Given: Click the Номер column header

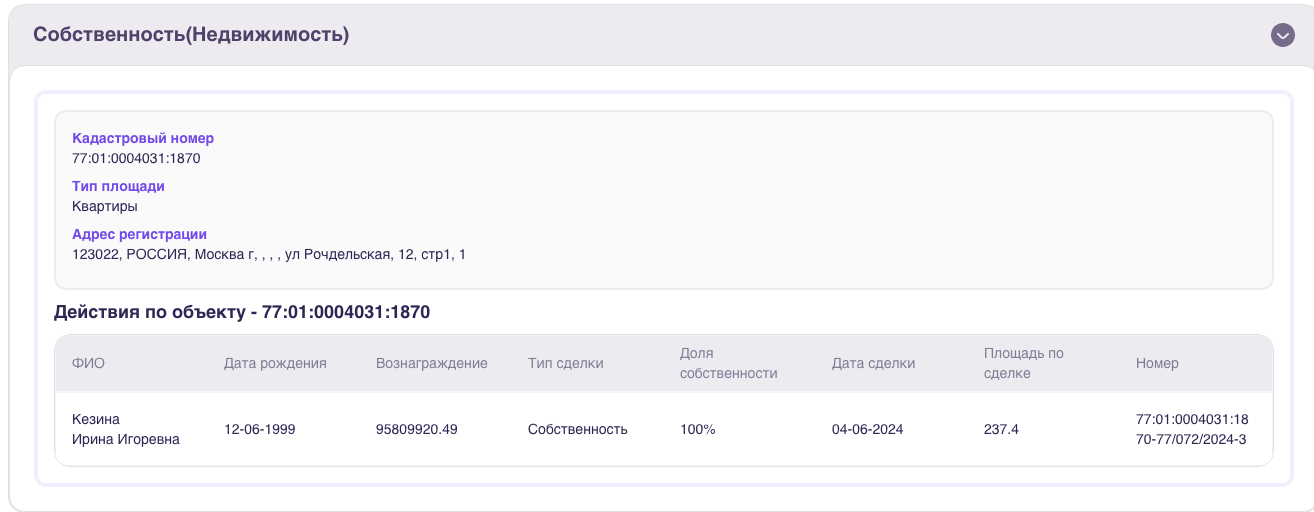Looking at the screenshot, I should click(1157, 363).
